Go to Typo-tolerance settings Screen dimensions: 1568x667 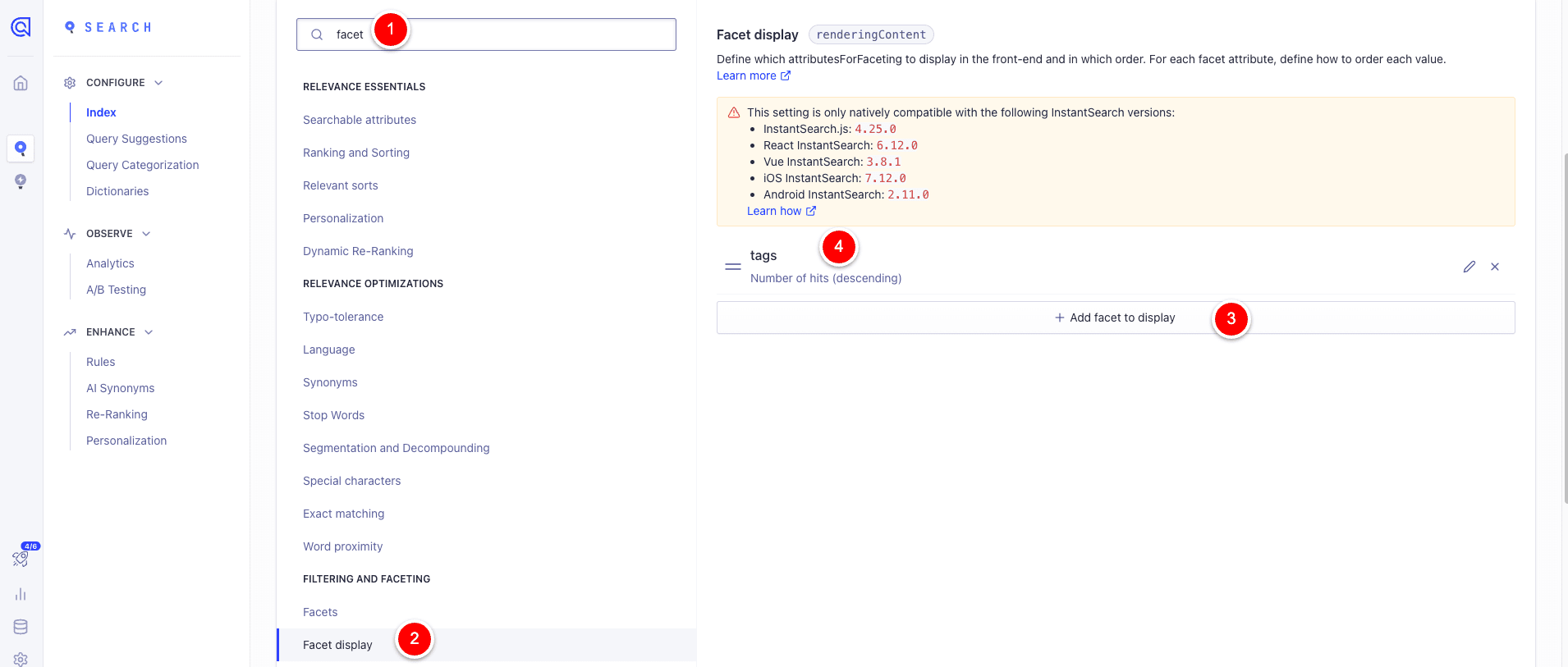[x=343, y=317]
